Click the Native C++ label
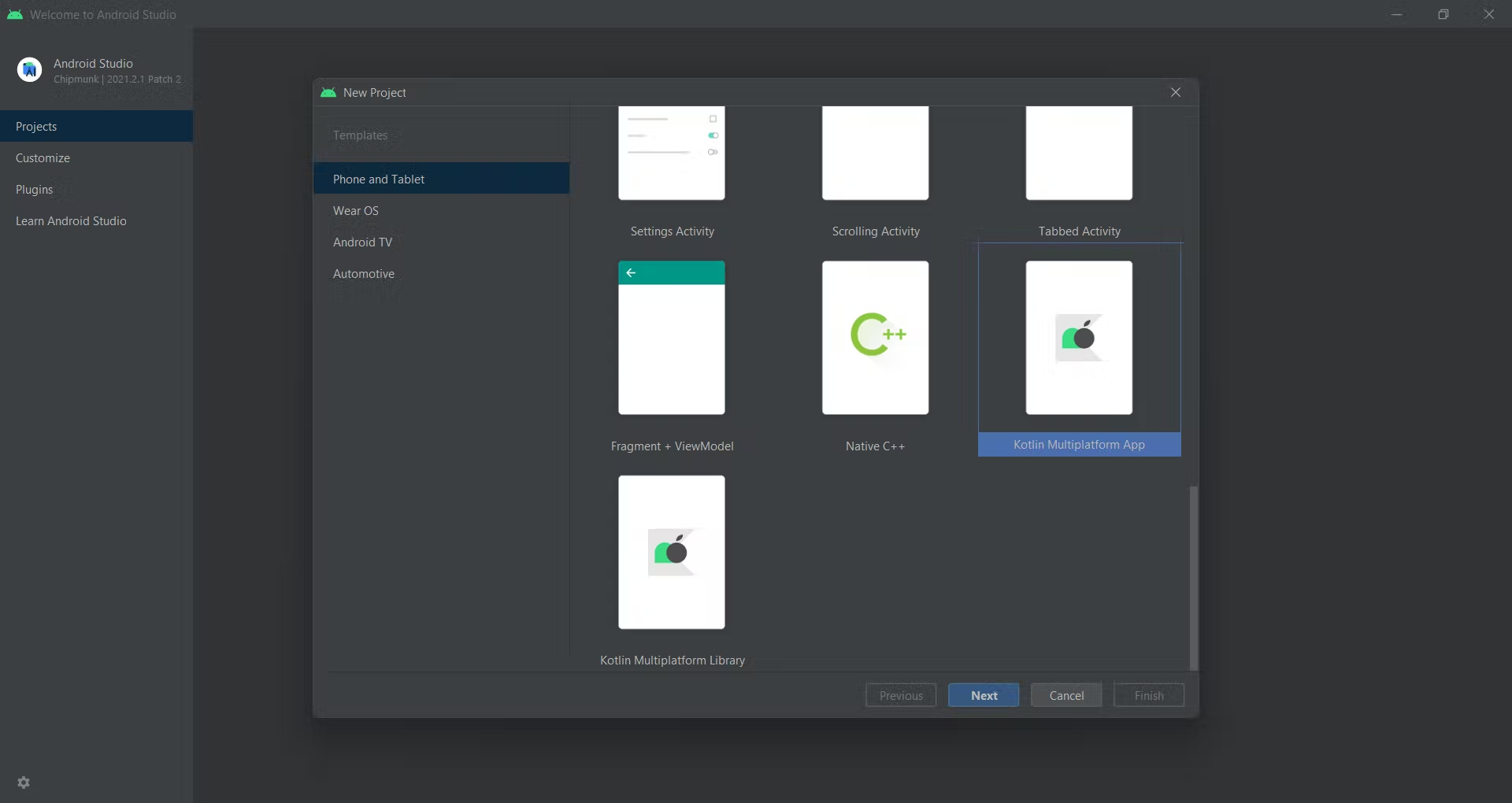 pos(876,446)
